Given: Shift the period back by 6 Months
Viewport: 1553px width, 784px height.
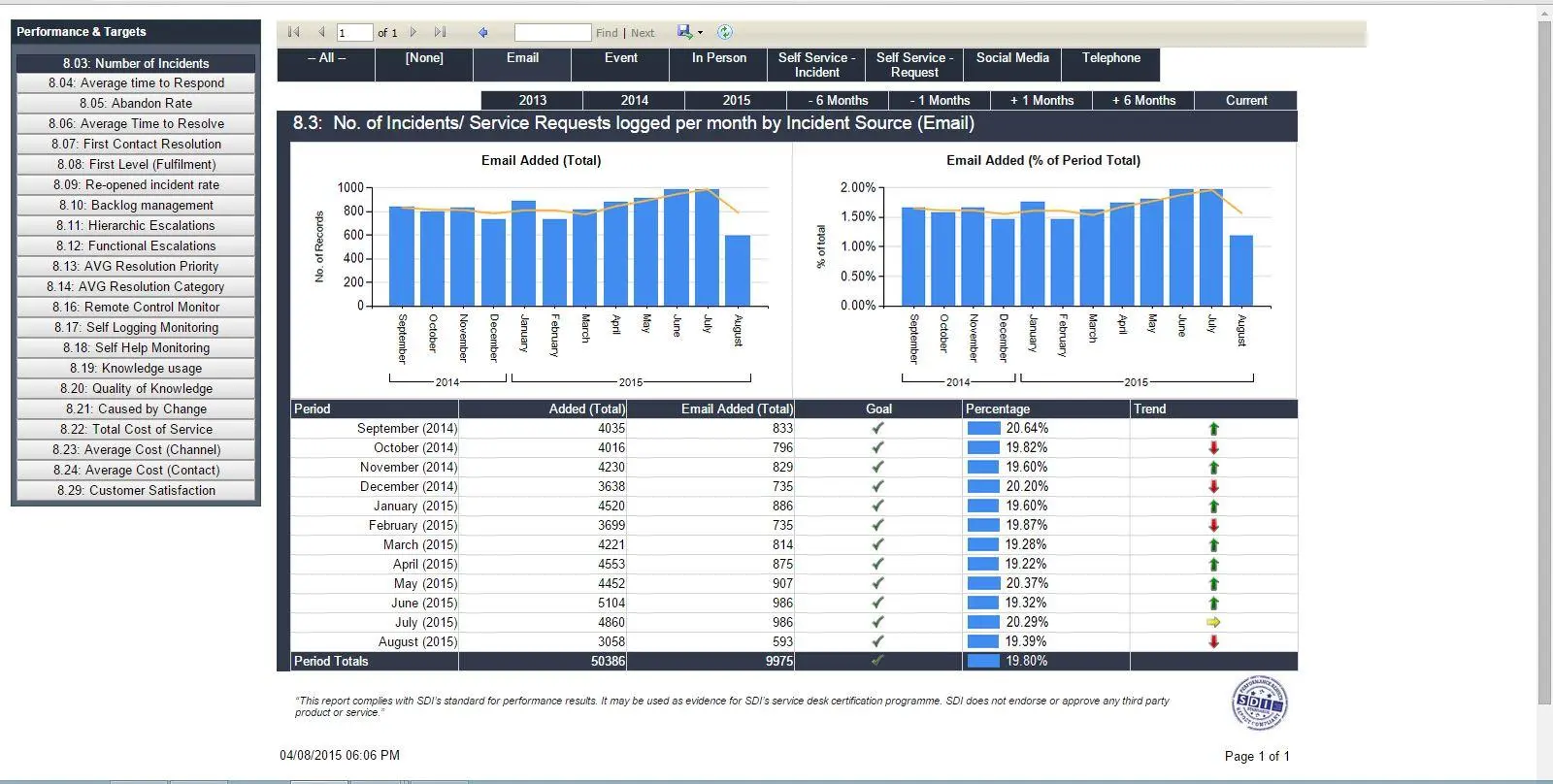Looking at the screenshot, I should point(838,100).
